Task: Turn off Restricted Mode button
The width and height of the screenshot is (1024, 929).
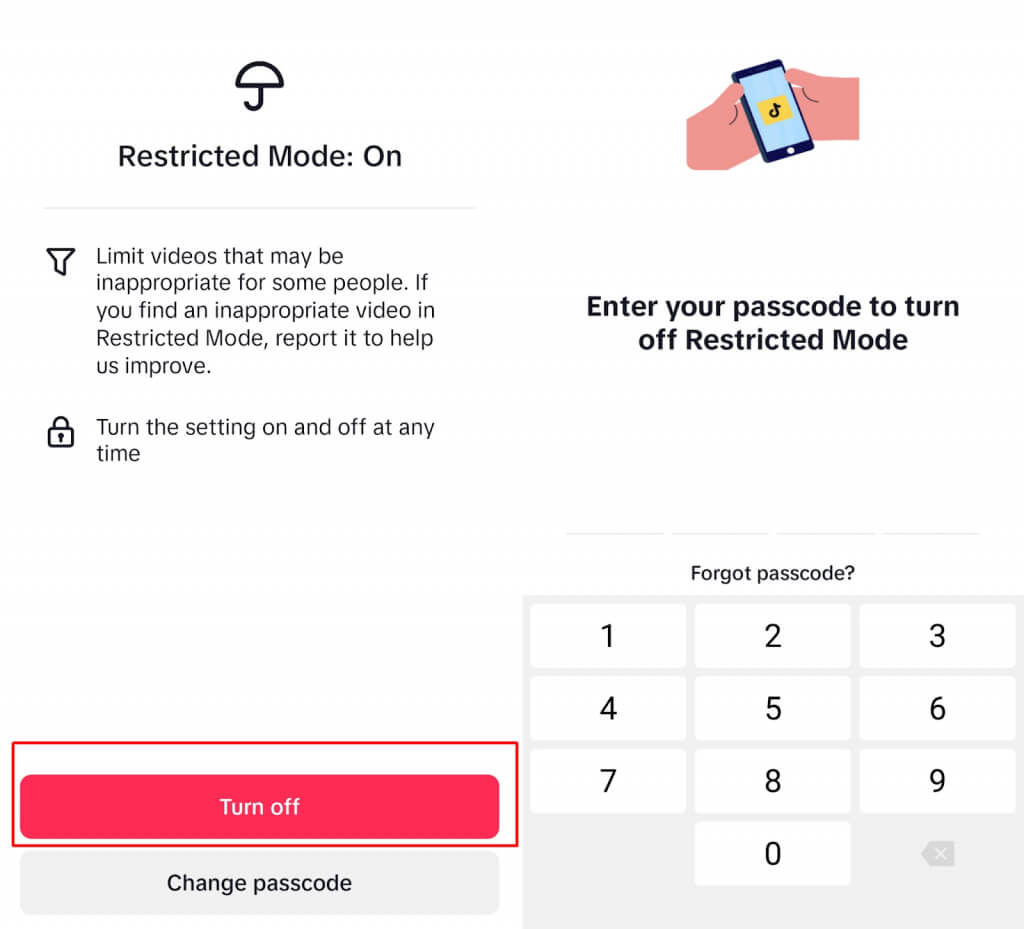Action: point(259,807)
